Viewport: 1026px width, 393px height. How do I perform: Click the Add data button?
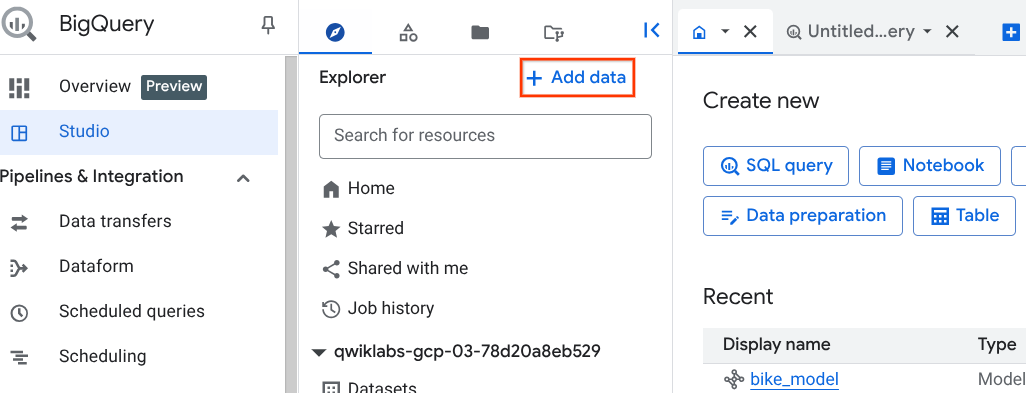[x=577, y=78]
